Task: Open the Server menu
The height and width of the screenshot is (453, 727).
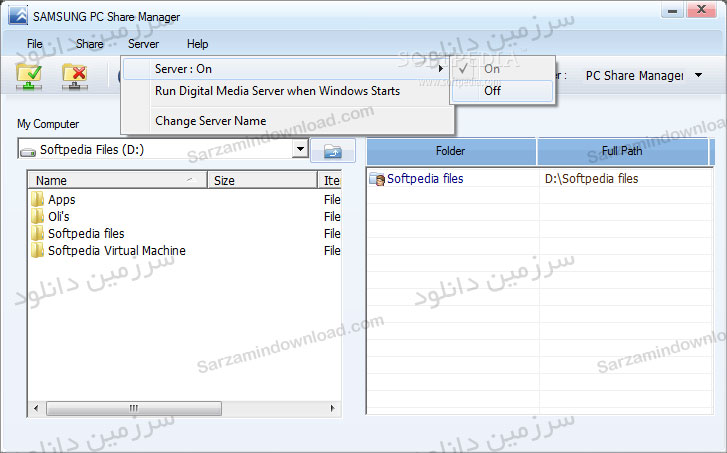Action: (143, 44)
